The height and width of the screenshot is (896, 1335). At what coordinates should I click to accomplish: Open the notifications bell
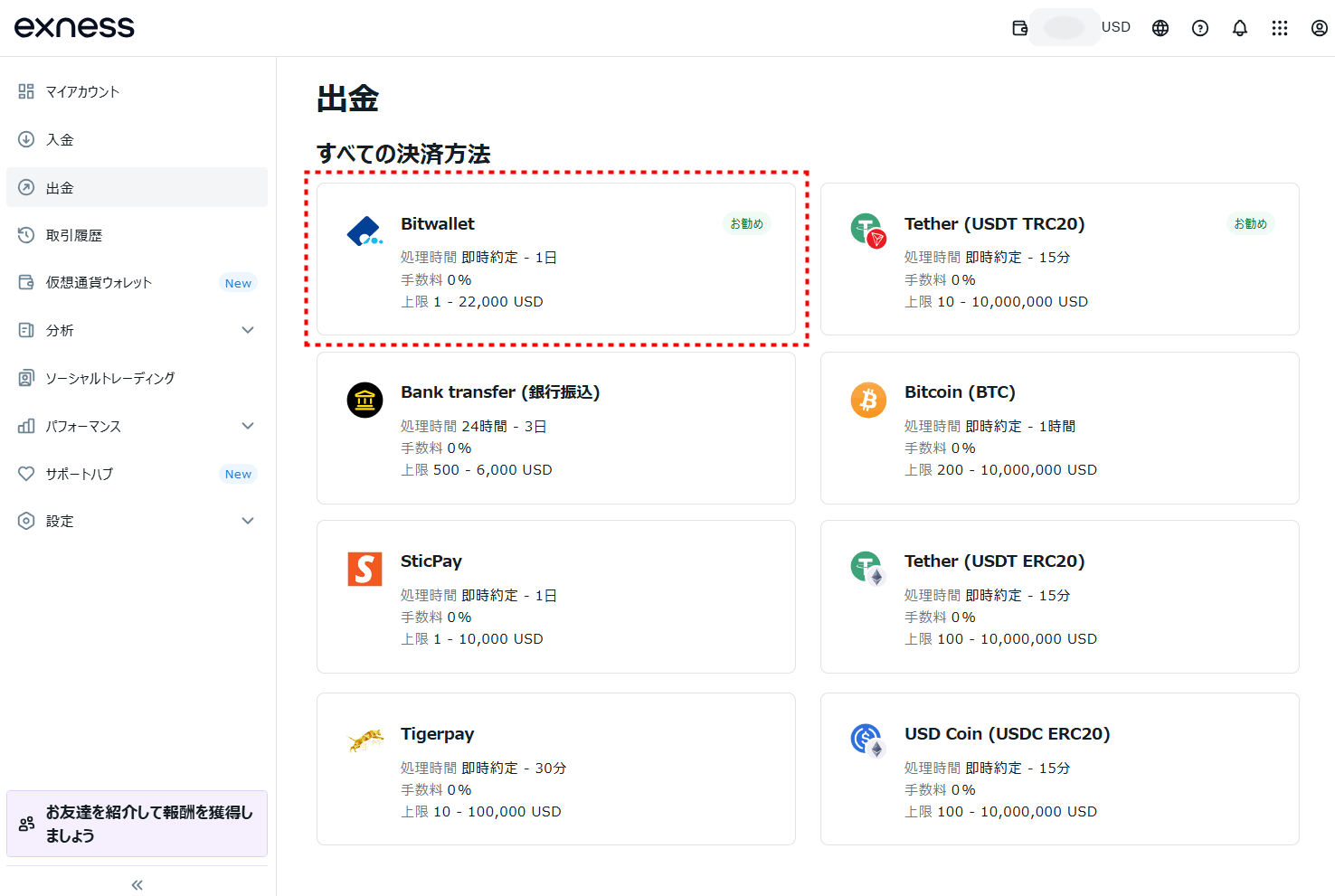tap(1240, 28)
